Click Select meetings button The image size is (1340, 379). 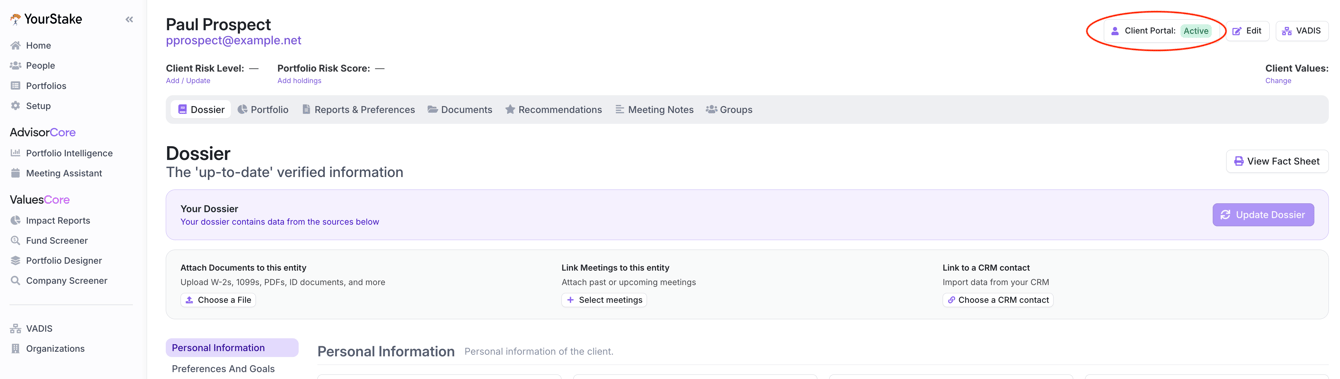(x=604, y=300)
